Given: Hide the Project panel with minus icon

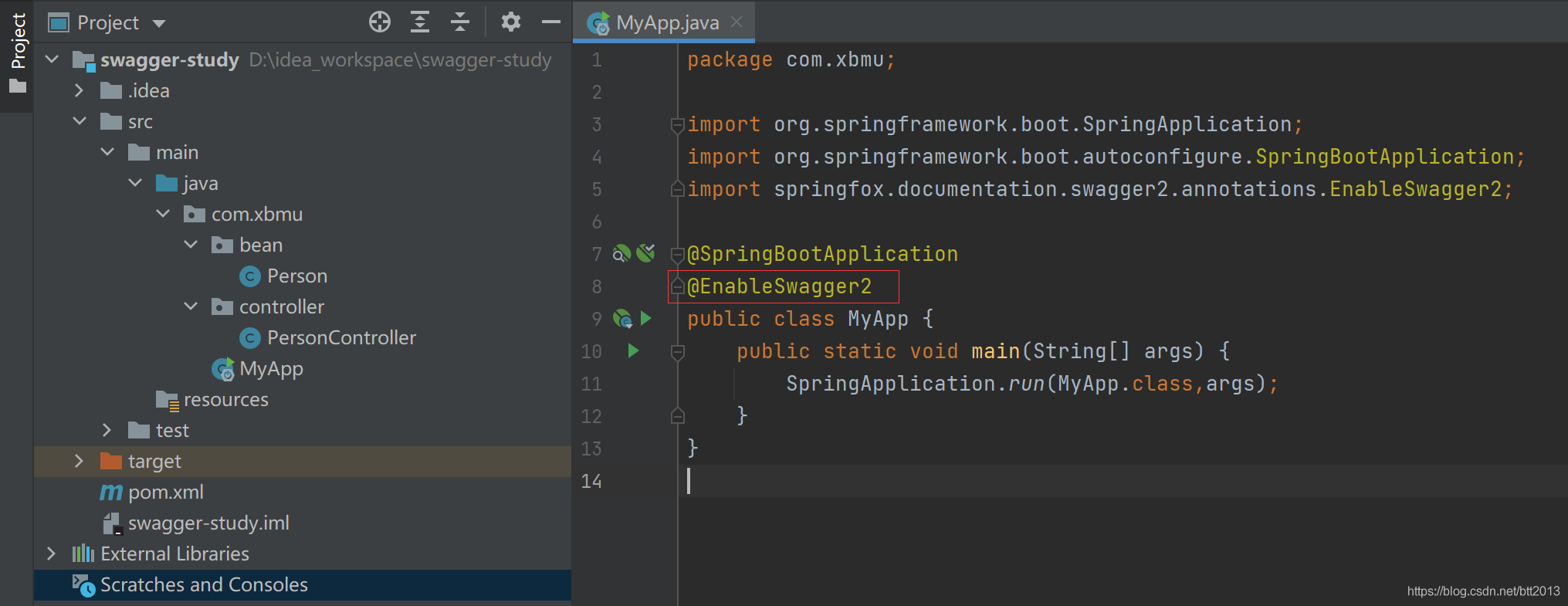Looking at the screenshot, I should tap(550, 22).
